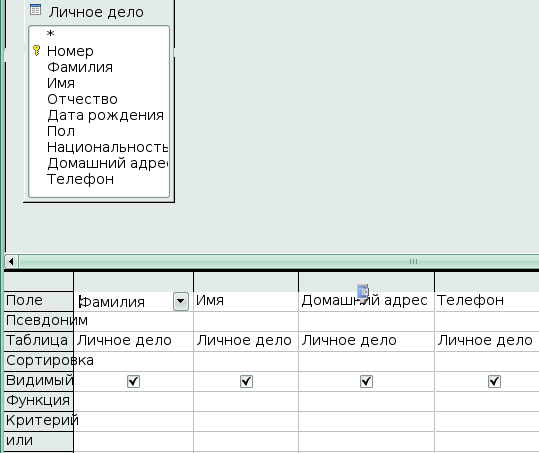Click column header above Телефон field
Viewport: 539px width, 453px height.
point(487,282)
